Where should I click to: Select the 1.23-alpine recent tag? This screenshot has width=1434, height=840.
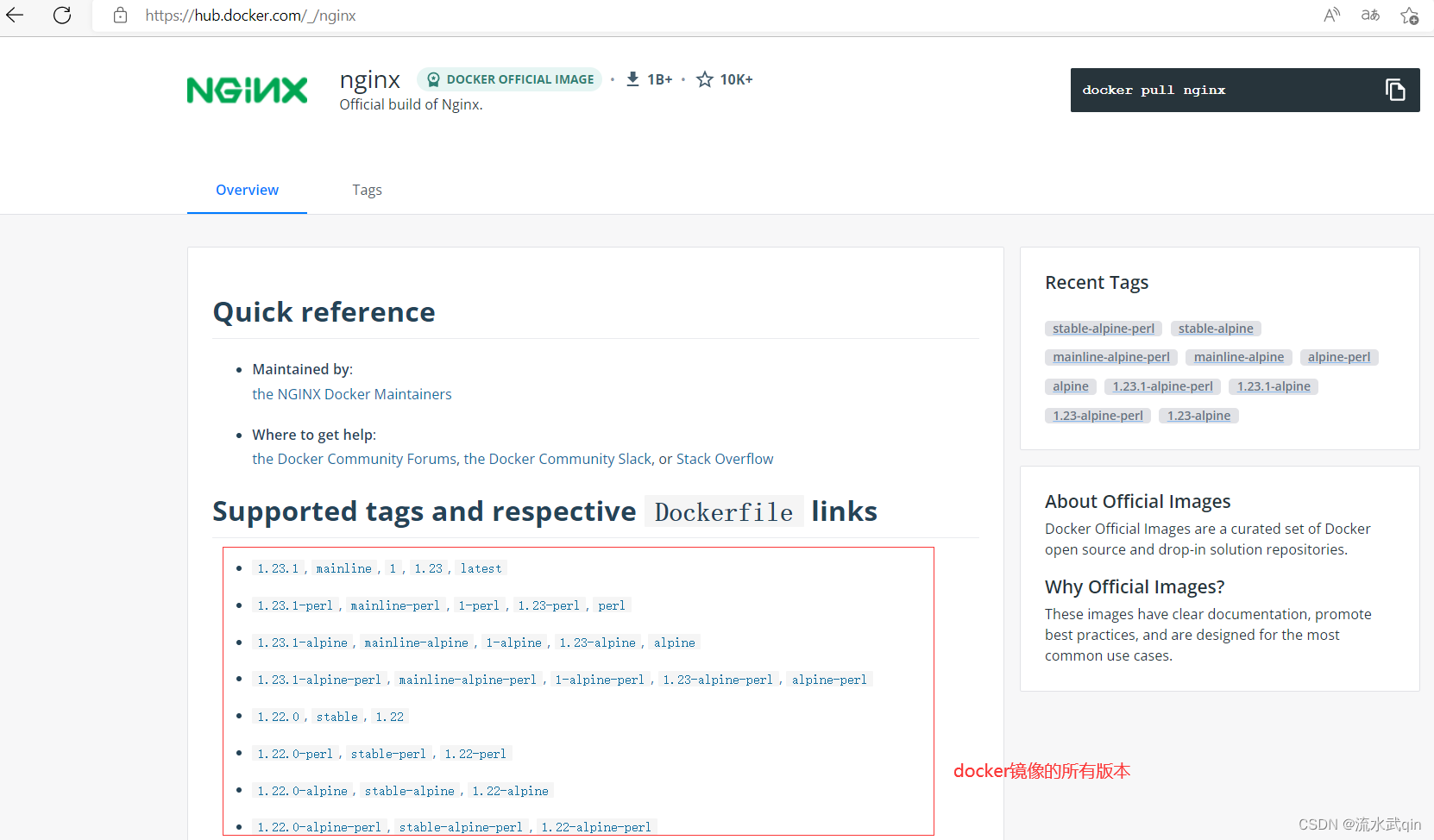click(x=1199, y=416)
